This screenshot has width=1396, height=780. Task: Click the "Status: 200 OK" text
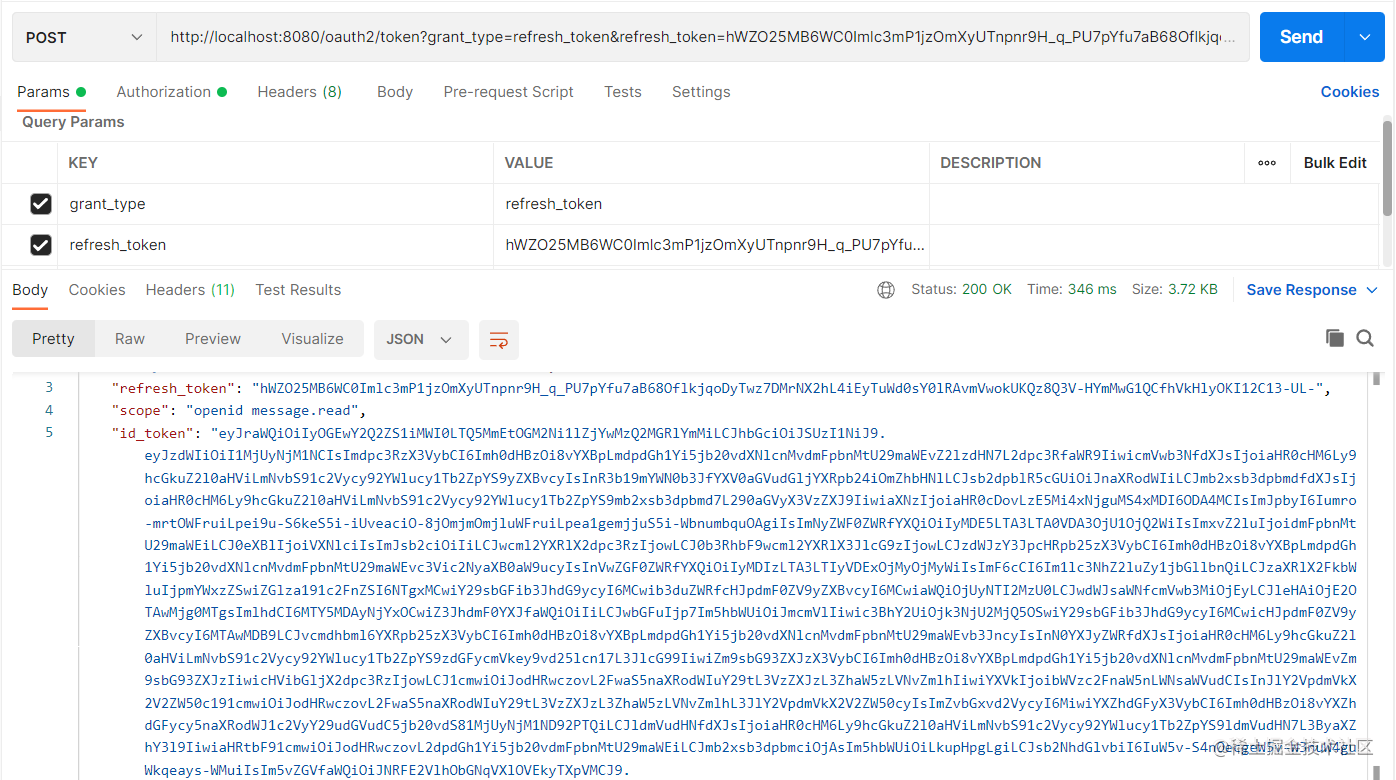[x=961, y=290]
